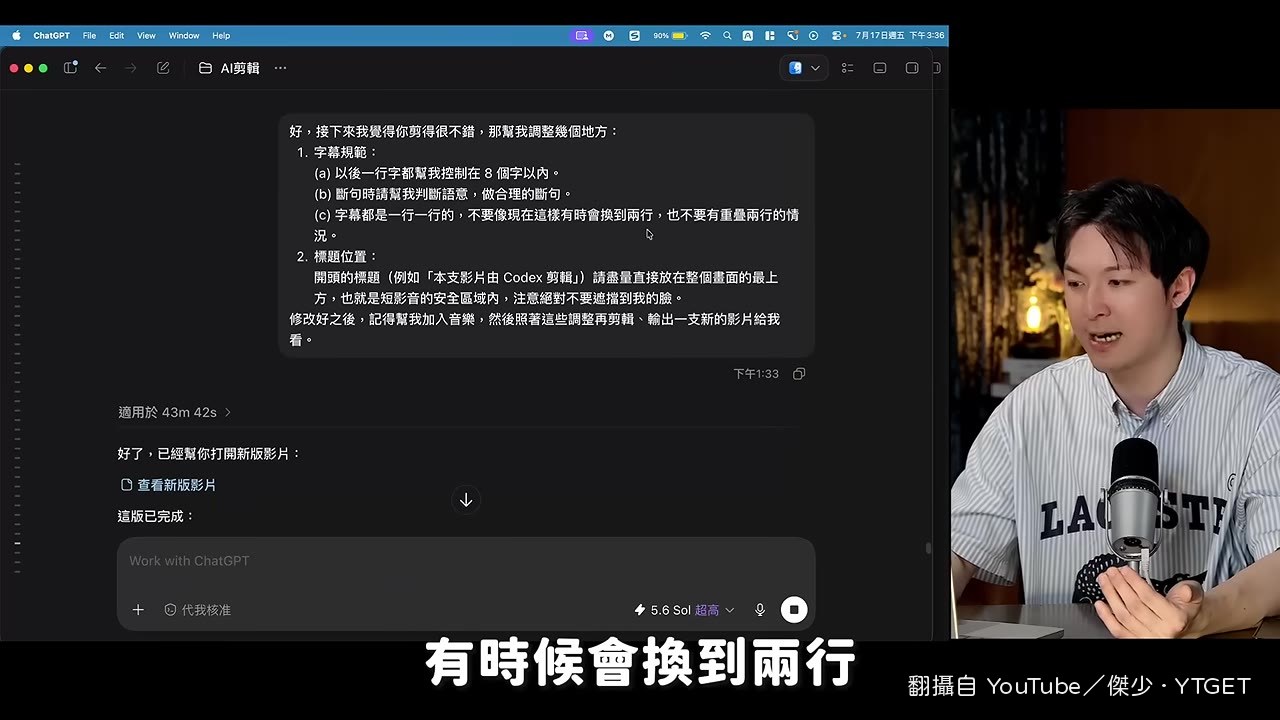Click the task list icon in toolbar
1280x720 pixels.
click(847, 68)
